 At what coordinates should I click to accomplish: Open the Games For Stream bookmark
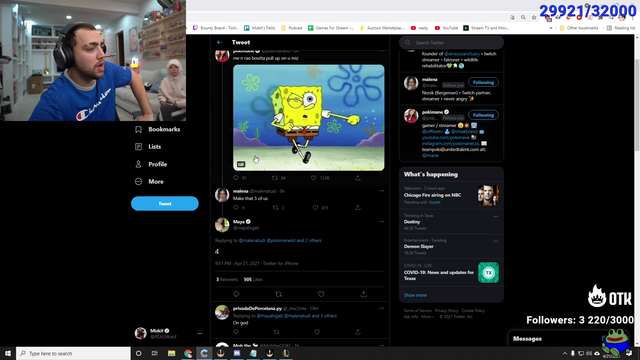(x=331, y=28)
